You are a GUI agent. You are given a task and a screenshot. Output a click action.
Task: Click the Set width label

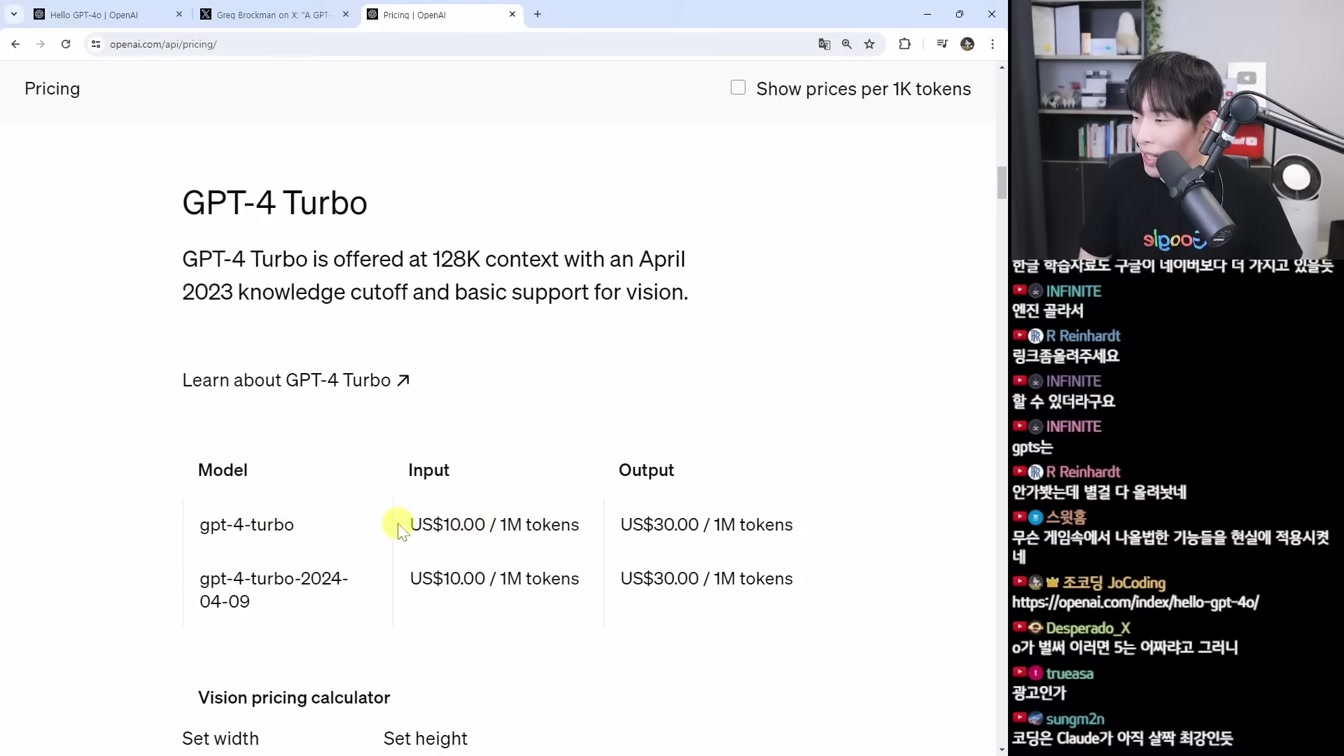220,739
